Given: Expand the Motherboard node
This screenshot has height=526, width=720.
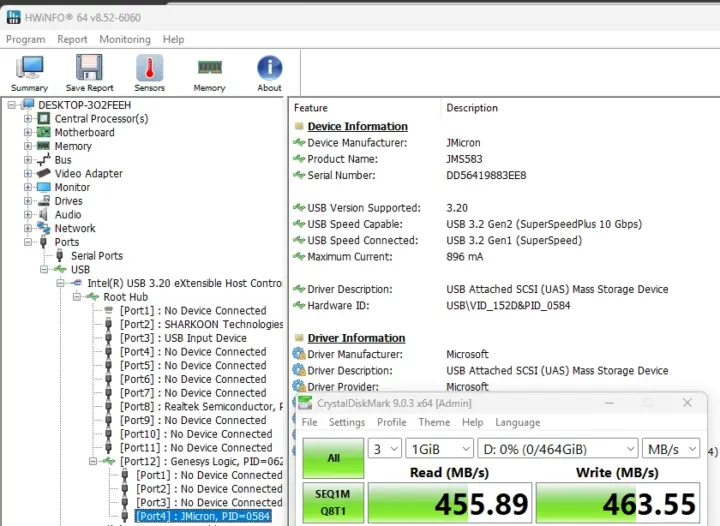Looking at the screenshot, I should pos(28,132).
